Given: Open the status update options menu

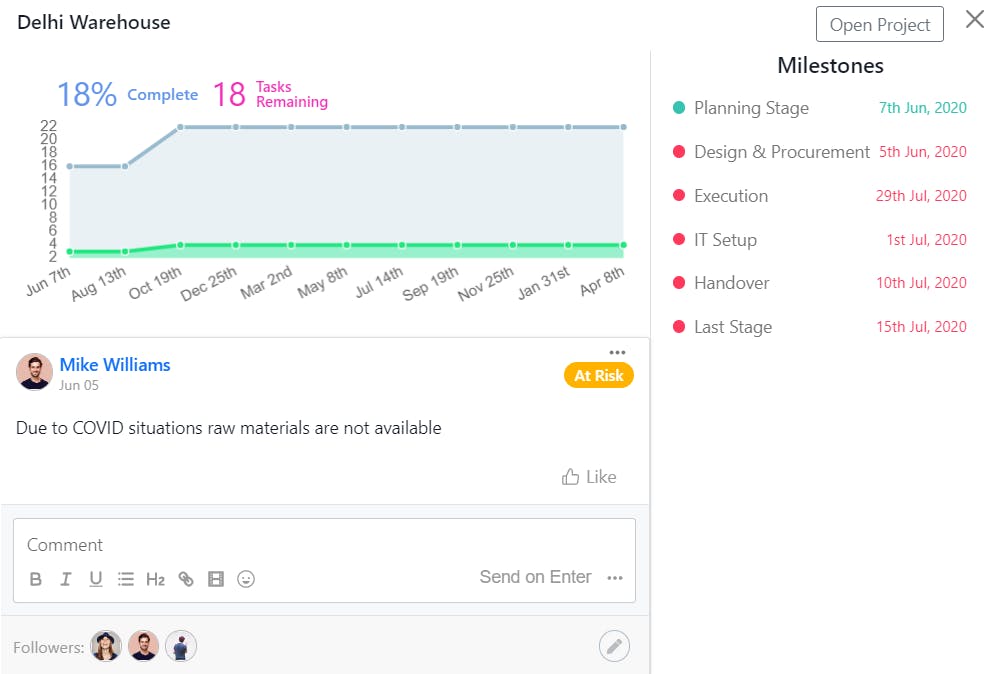Looking at the screenshot, I should [x=617, y=352].
